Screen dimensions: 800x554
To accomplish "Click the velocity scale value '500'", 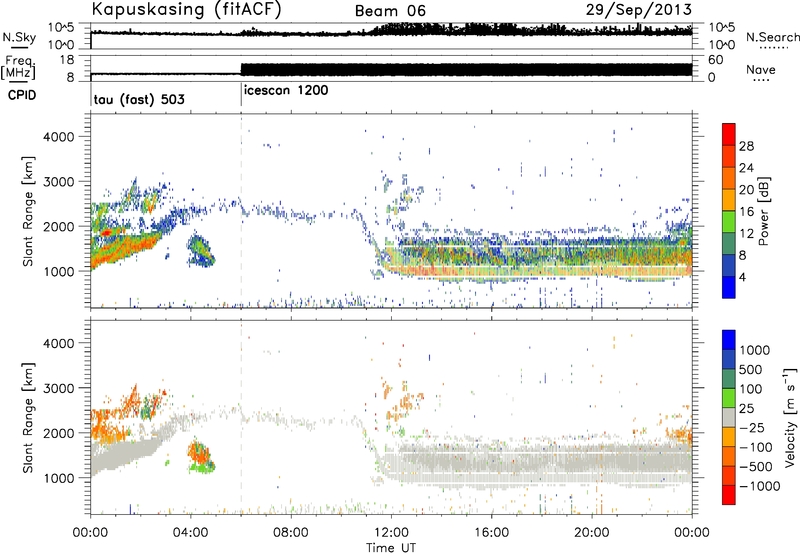I will [x=751, y=369].
